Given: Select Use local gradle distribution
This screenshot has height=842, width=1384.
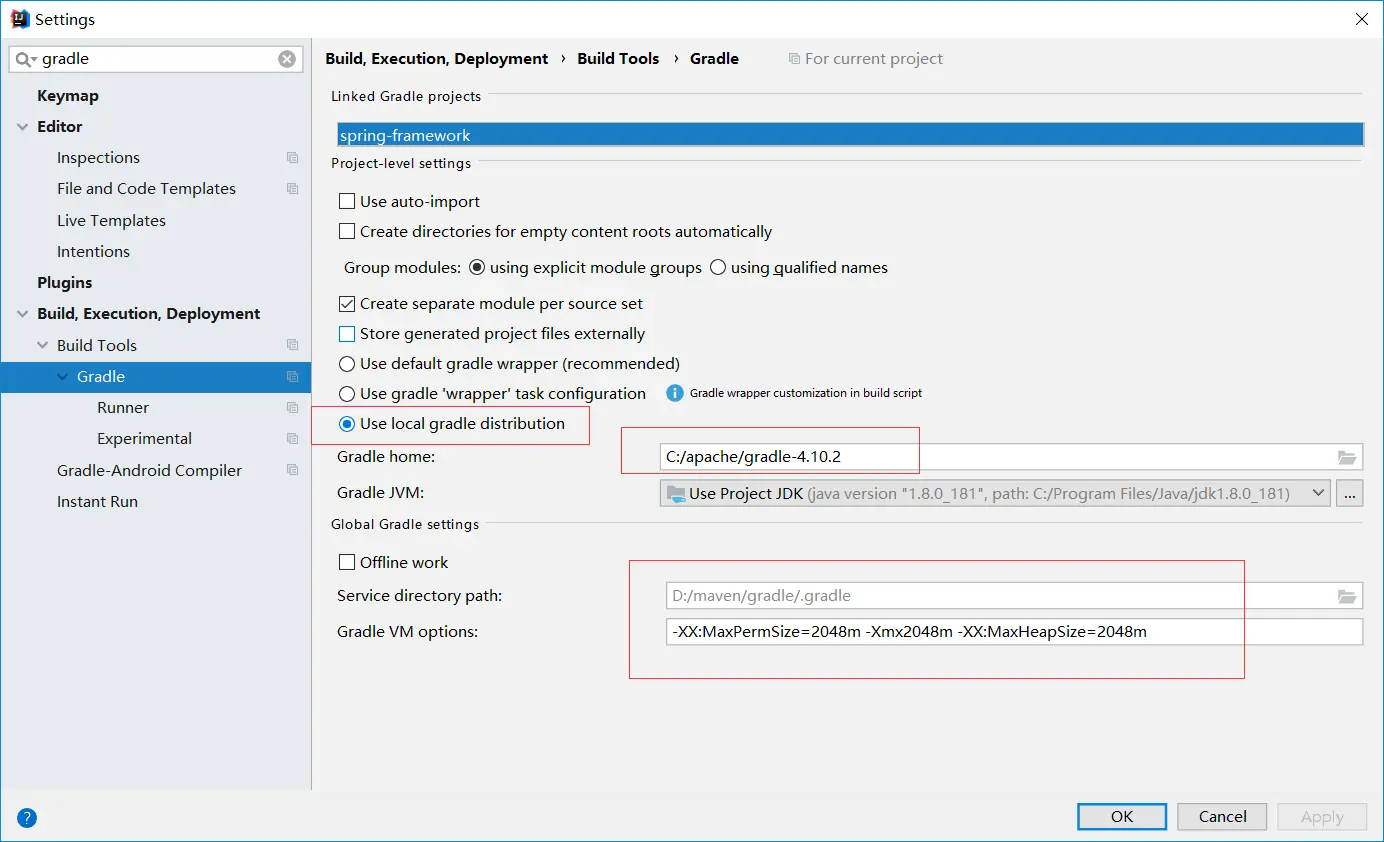Looking at the screenshot, I should tap(347, 424).
